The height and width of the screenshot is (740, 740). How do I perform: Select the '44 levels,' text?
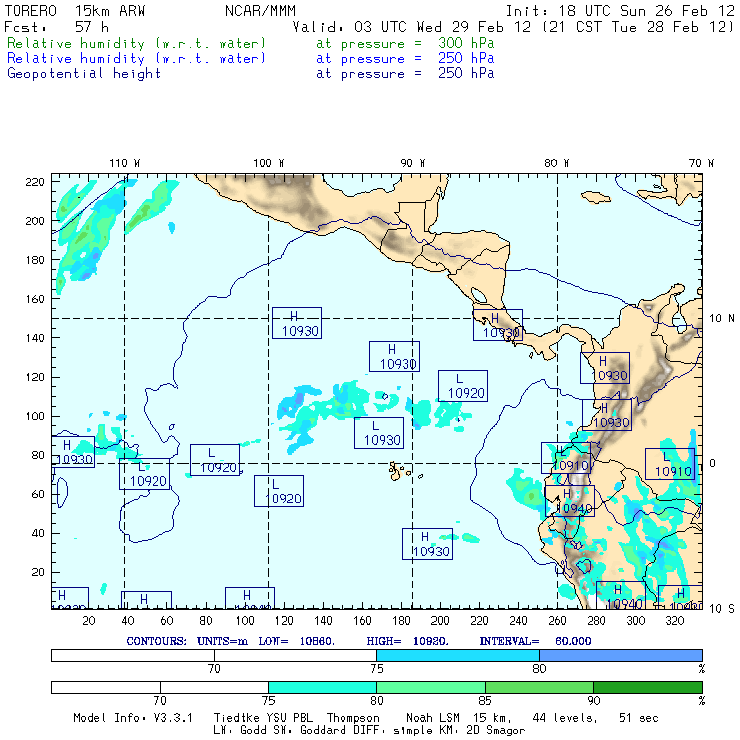(x=565, y=718)
